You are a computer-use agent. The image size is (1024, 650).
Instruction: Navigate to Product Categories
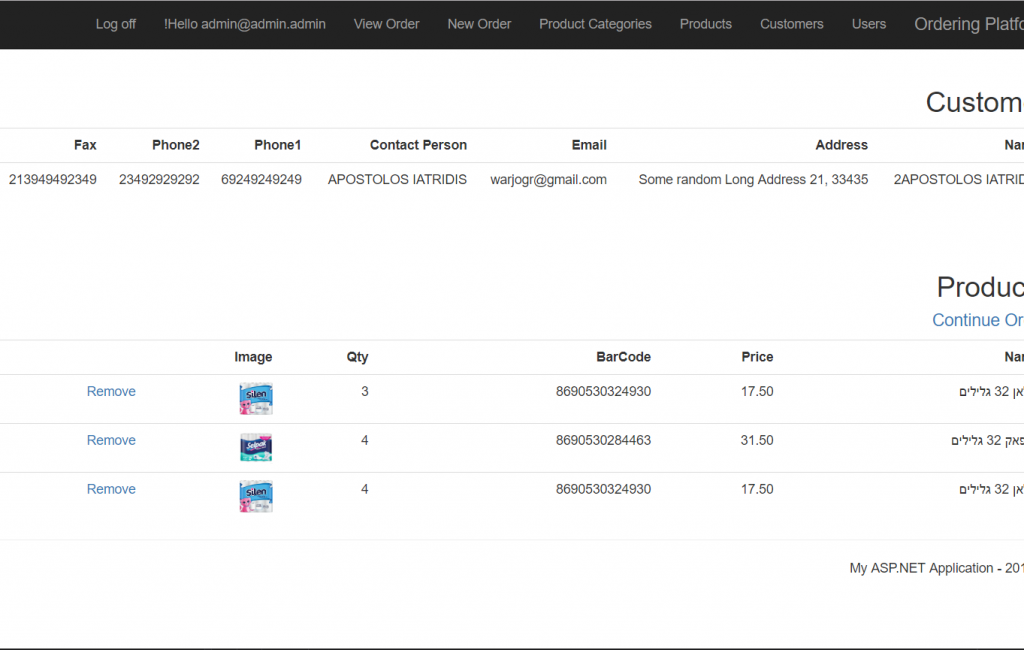tap(595, 24)
